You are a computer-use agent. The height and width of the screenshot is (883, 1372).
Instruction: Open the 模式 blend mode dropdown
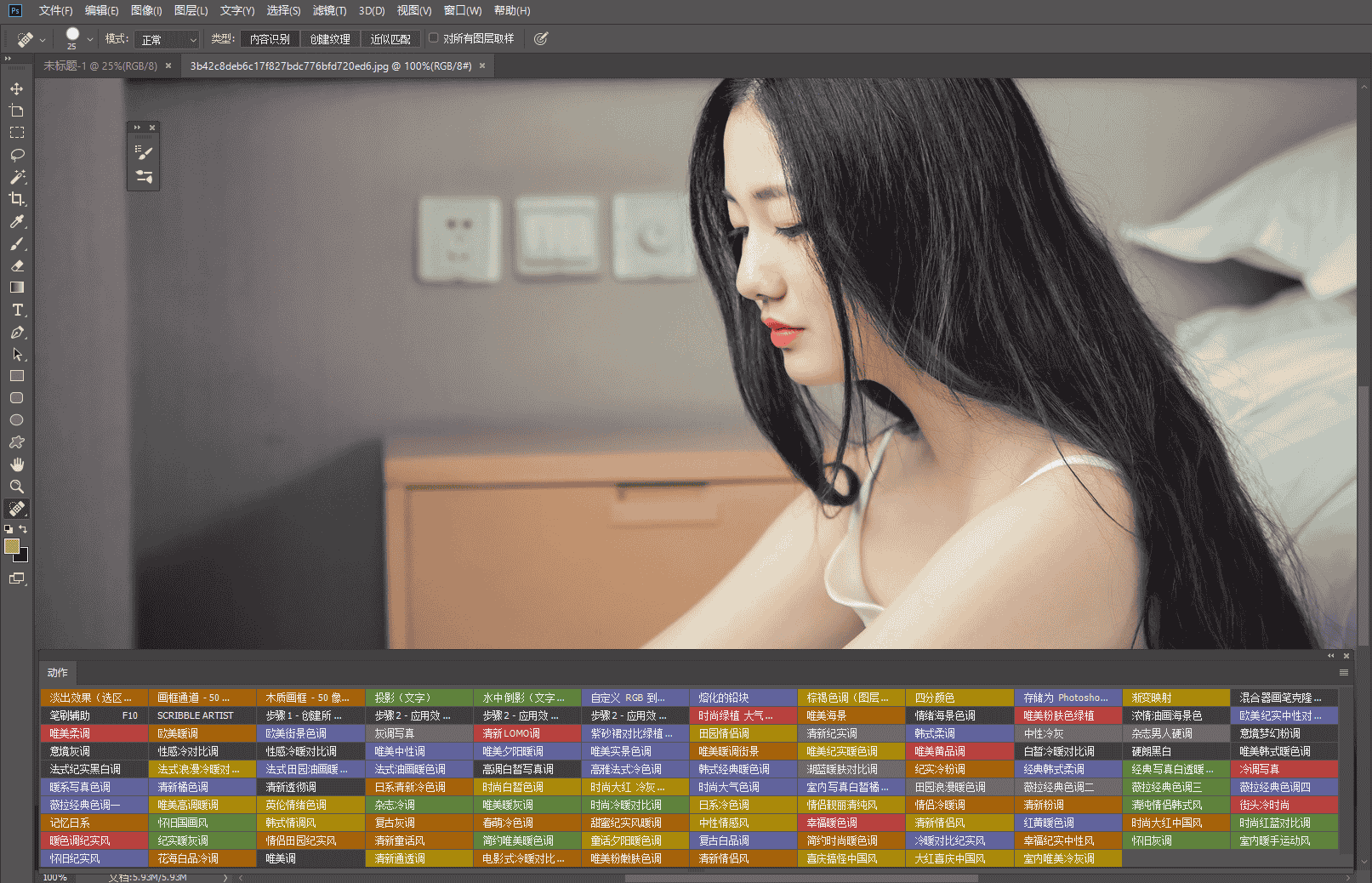(166, 39)
